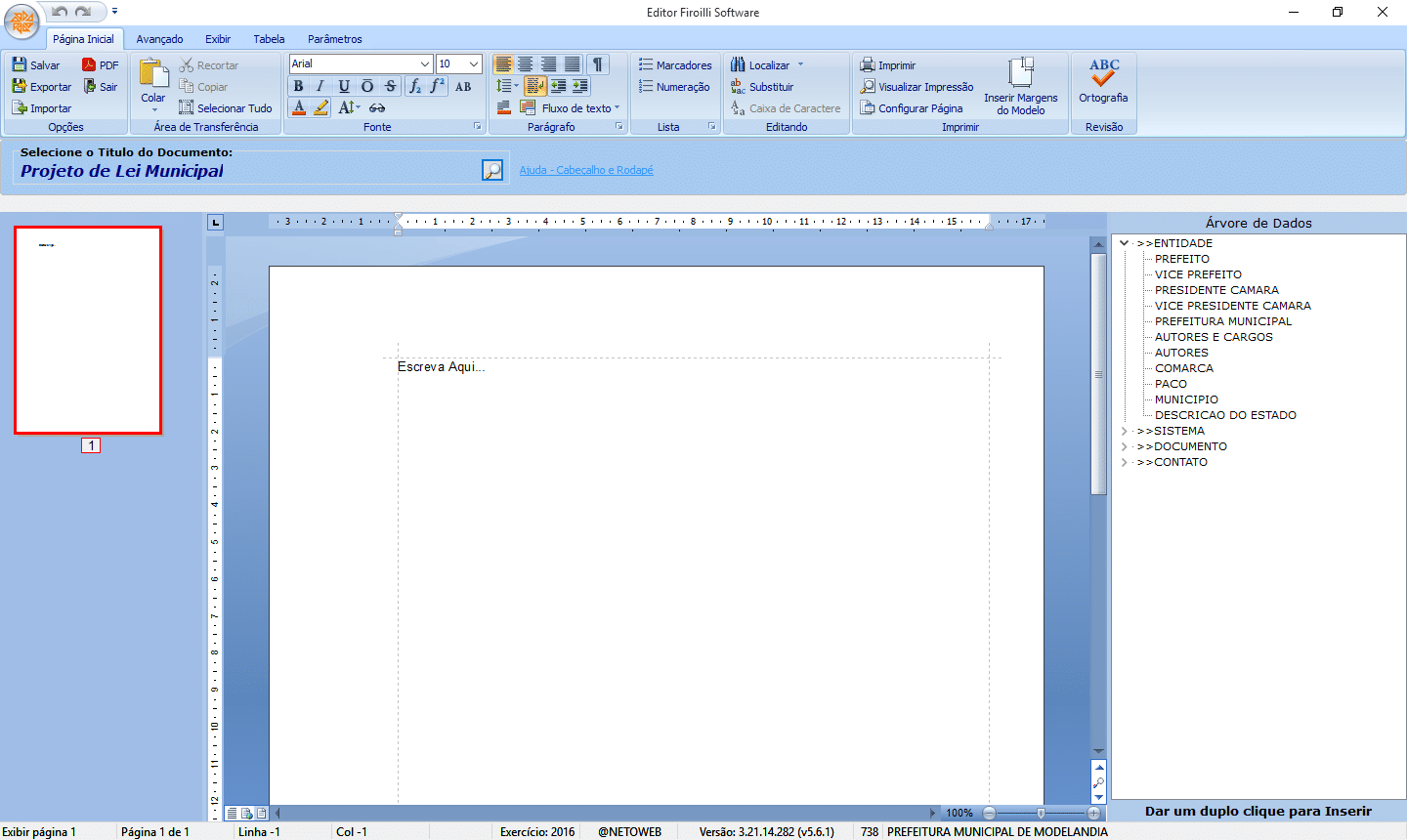Click the Colar paste icon
Image resolution: width=1407 pixels, height=840 pixels.
[x=153, y=80]
